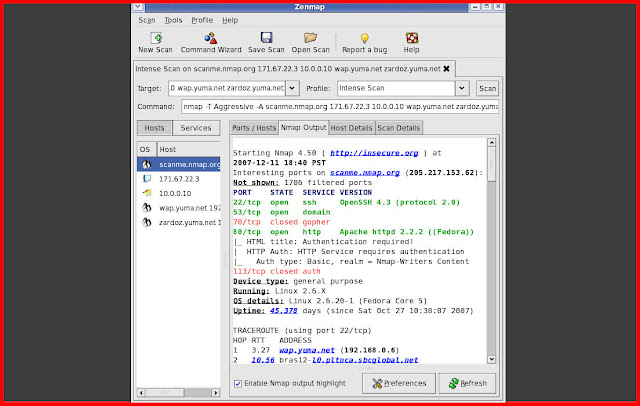Expand the Profile dropdown arrow

[462, 88]
